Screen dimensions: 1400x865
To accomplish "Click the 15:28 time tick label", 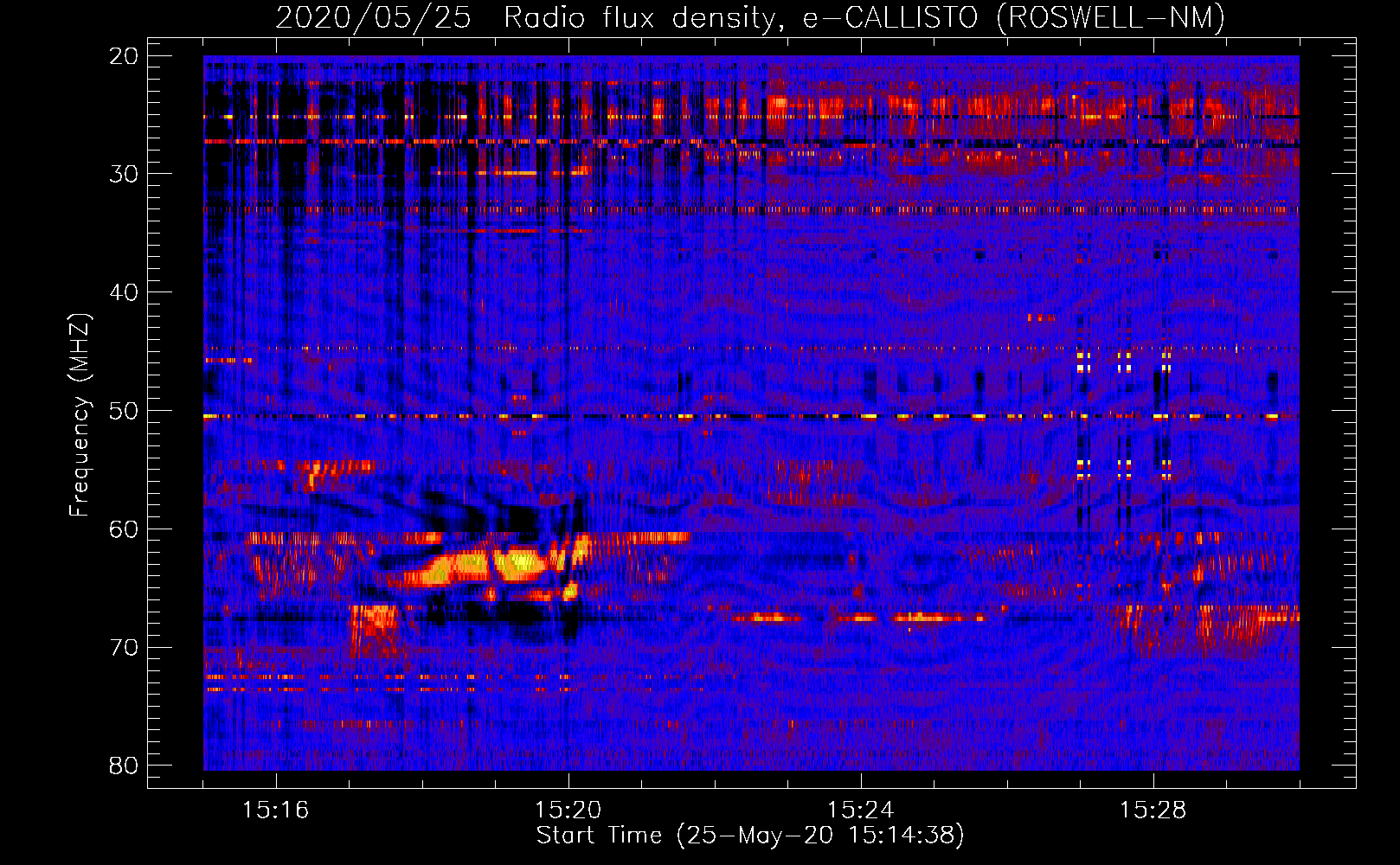I will pyautogui.click(x=1153, y=811).
